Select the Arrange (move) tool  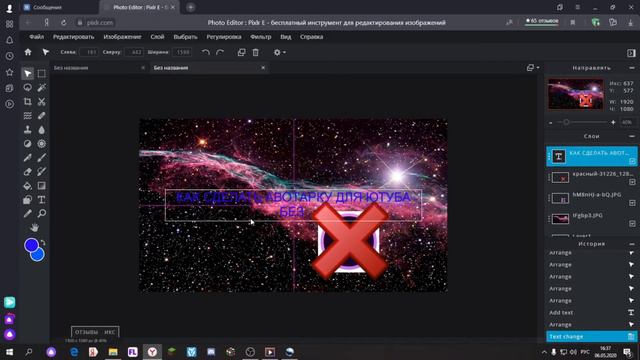27,73
